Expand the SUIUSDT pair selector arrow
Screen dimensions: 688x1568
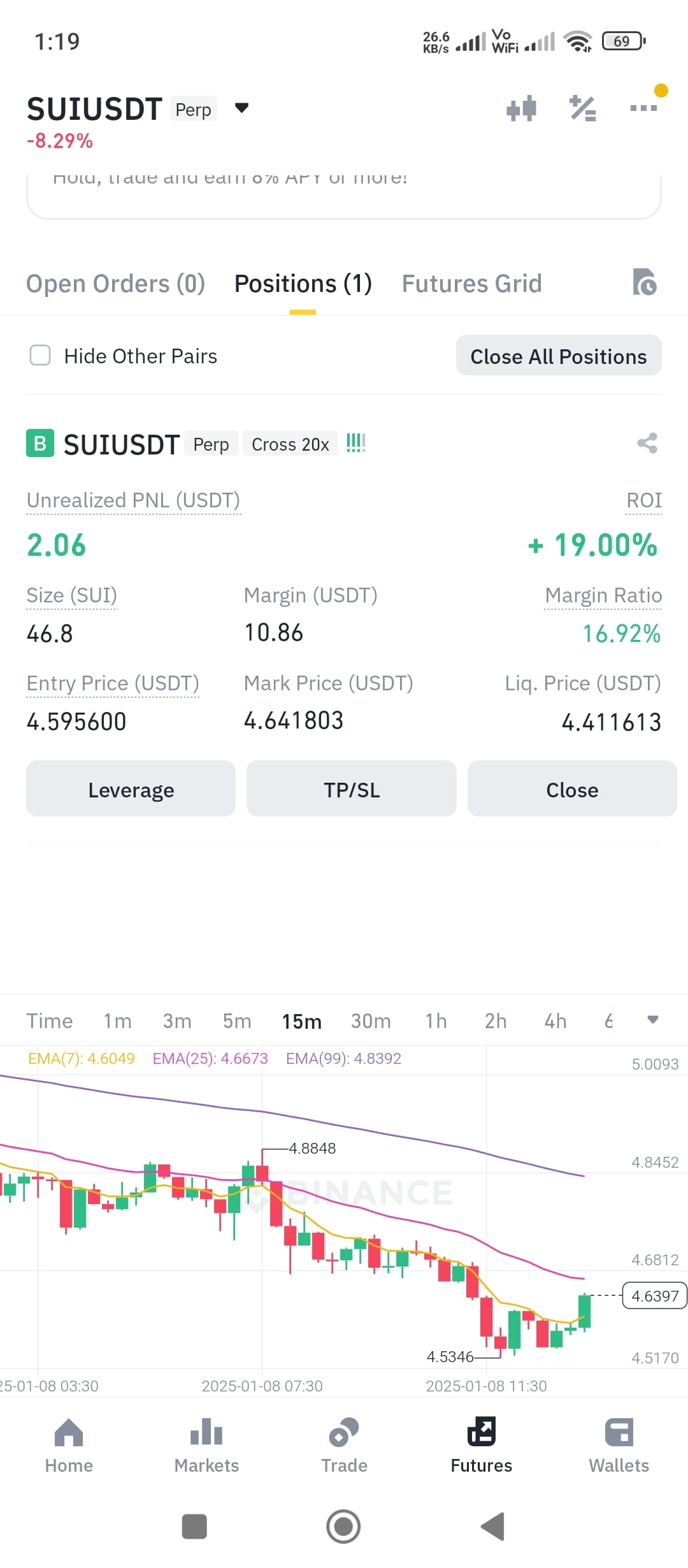tap(241, 108)
